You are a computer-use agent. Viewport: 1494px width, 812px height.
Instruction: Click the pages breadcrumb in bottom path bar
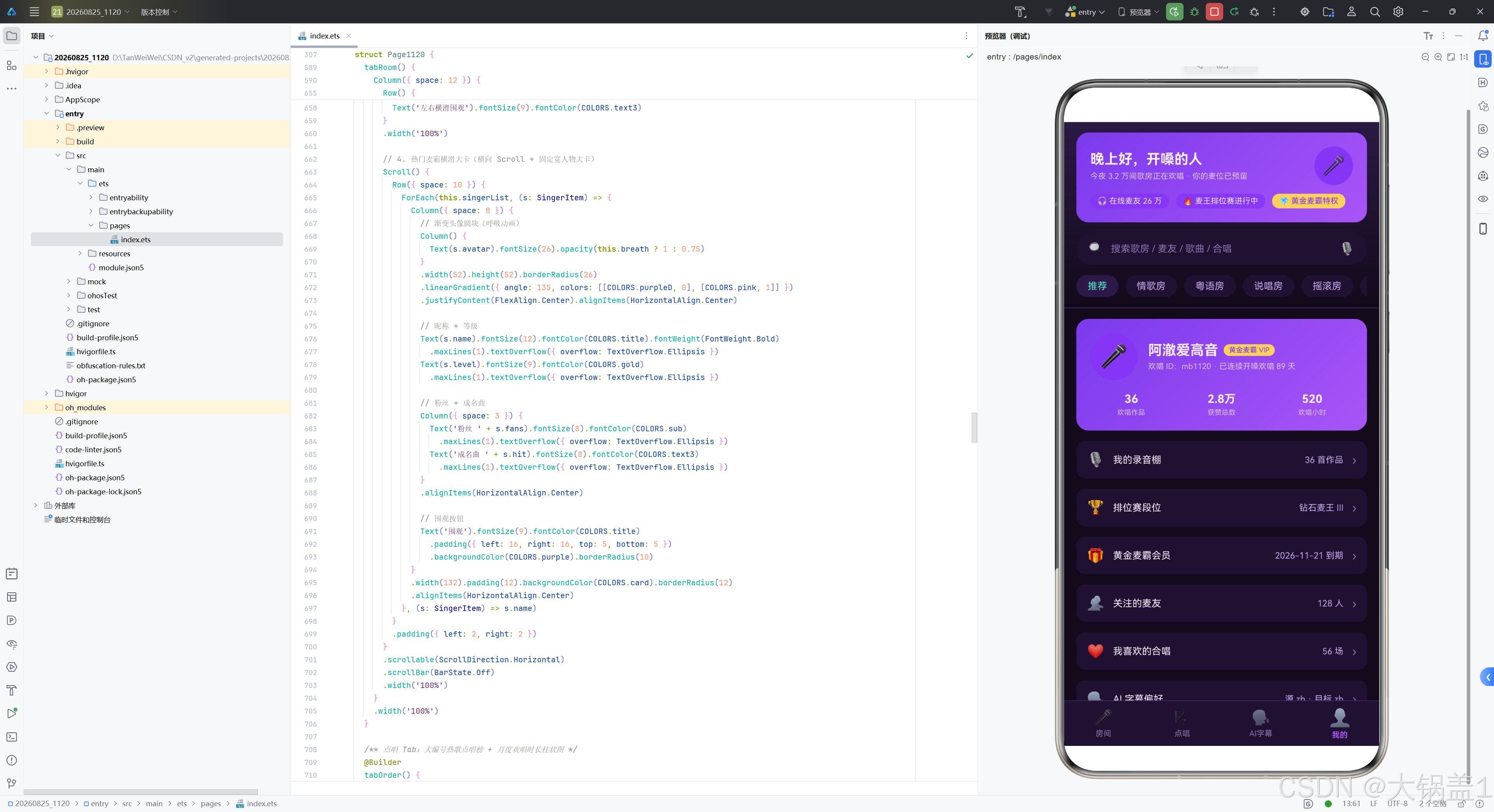210,803
